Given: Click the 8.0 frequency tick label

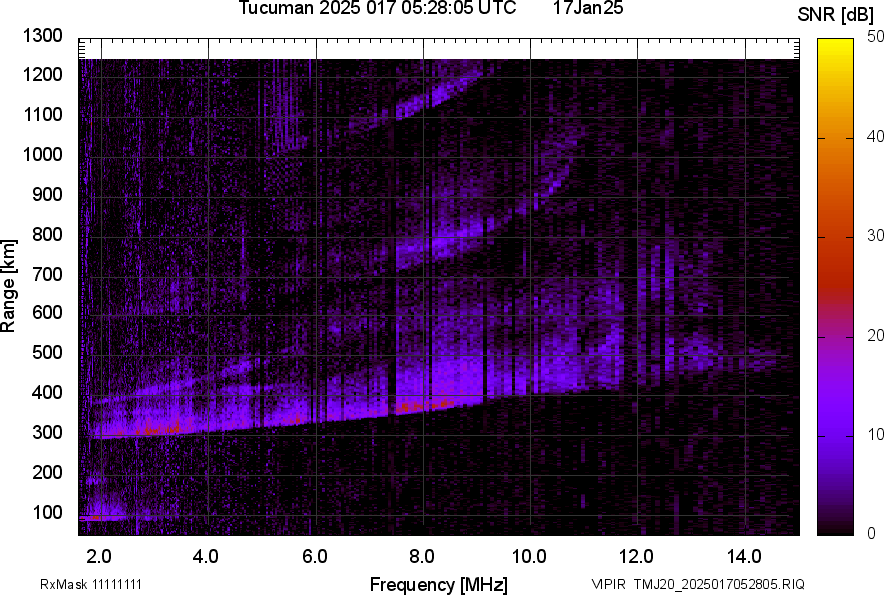Looking at the screenshot, I should pos(421,557).
